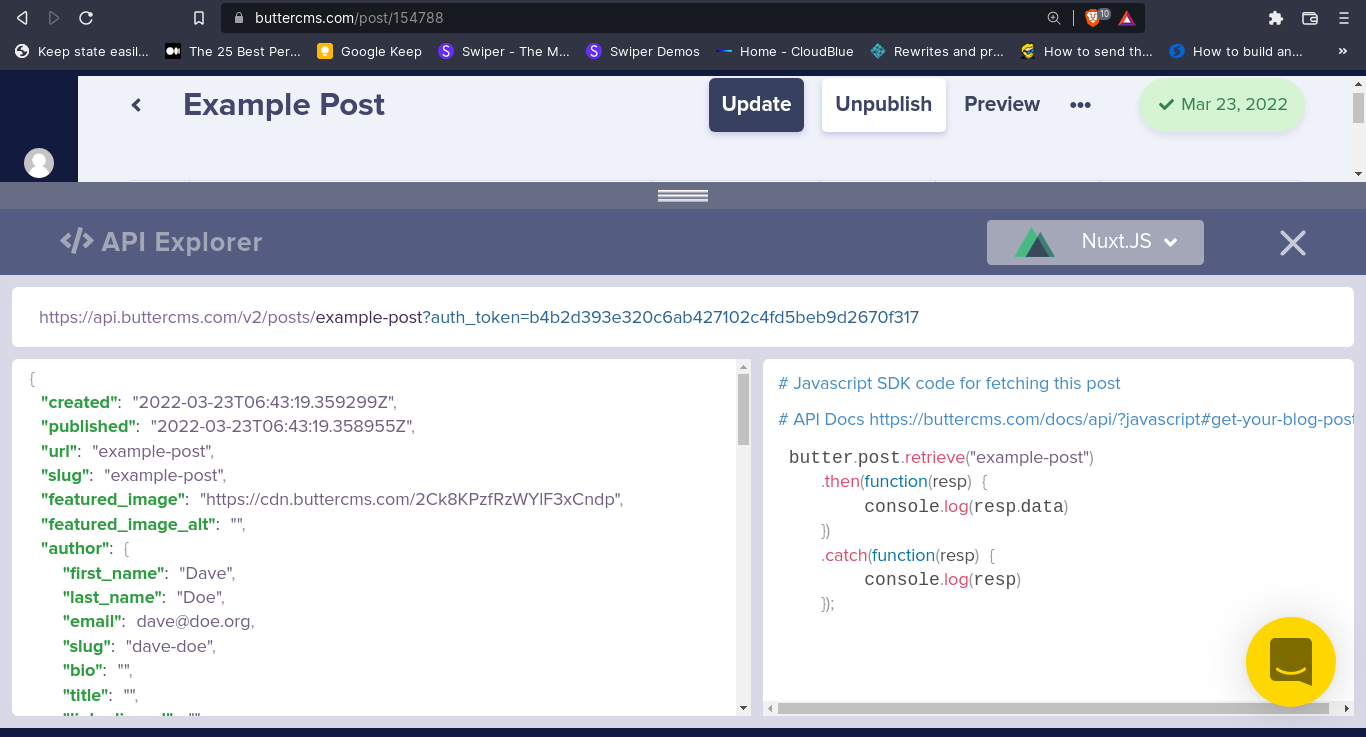Click the Mar 23, 2022 status badge
The width and height of the screenshot is (1366, 737).
[1222, 104]
